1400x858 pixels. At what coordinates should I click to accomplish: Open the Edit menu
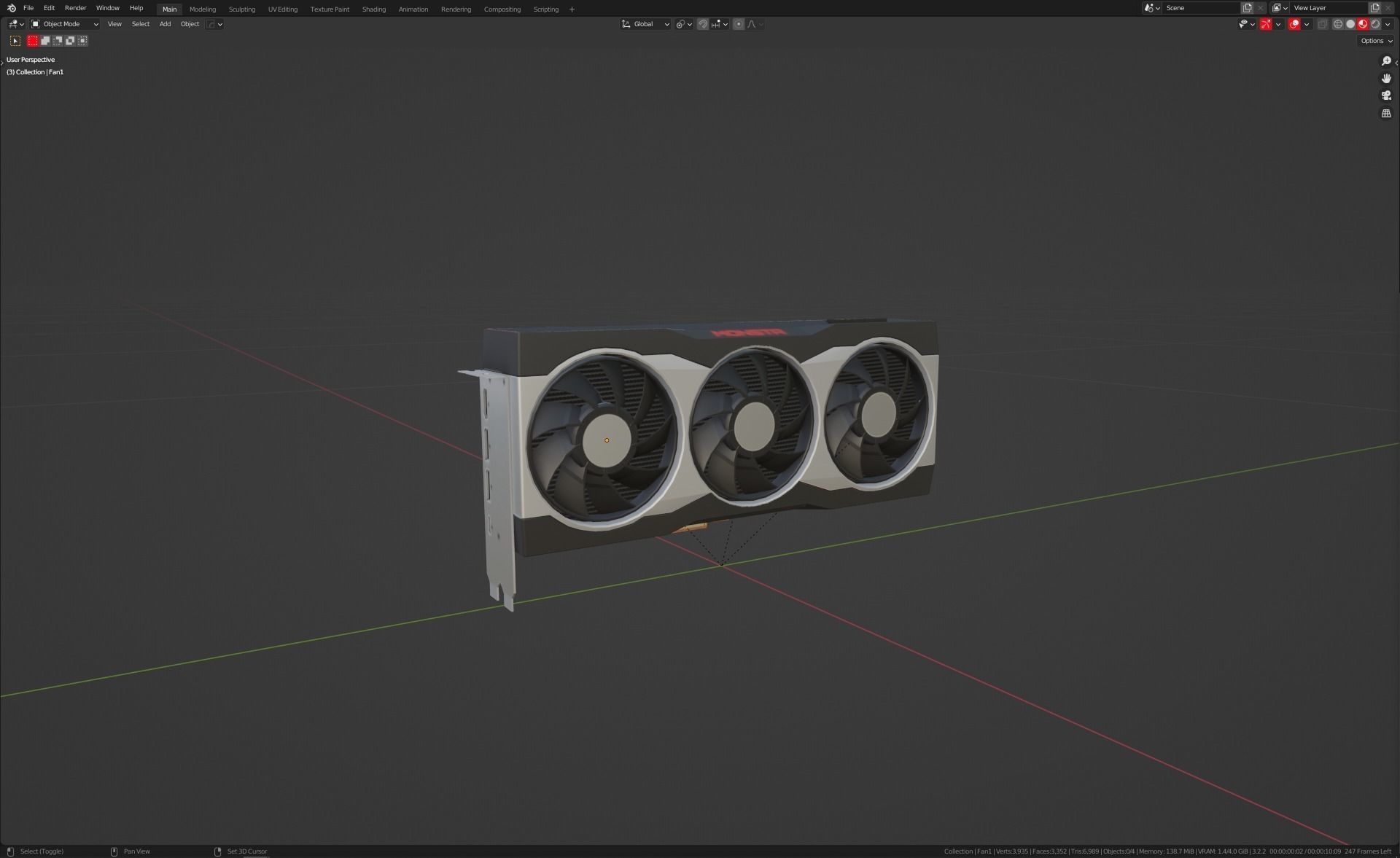coord(49,8)
